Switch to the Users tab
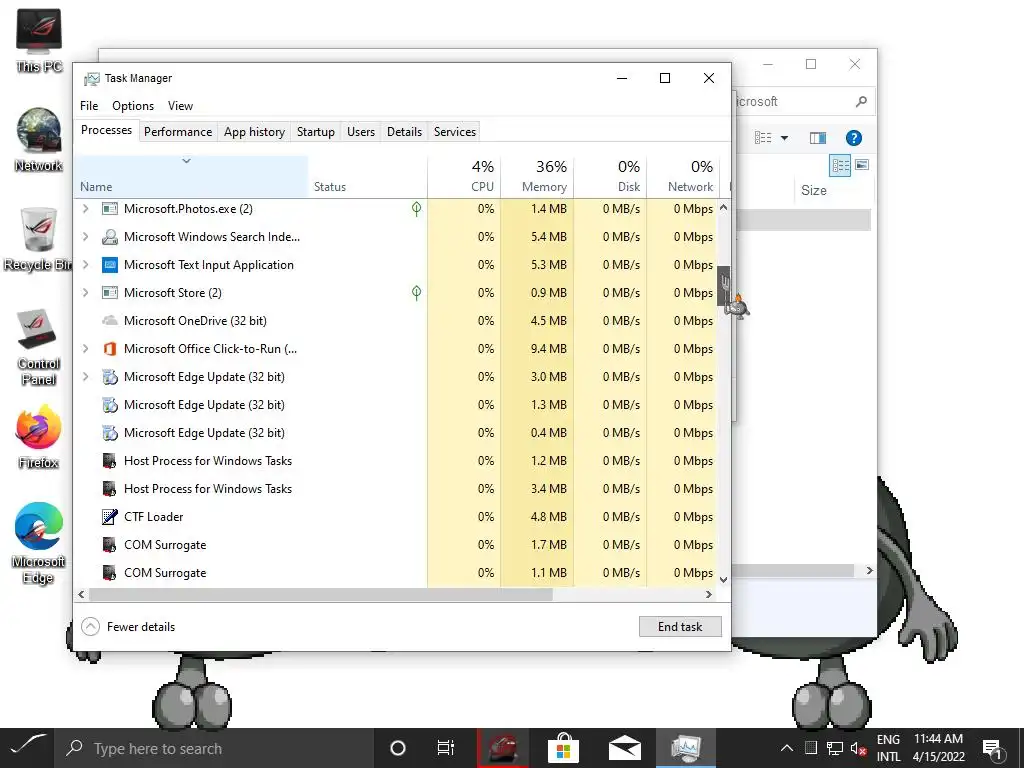 [360, 132]
